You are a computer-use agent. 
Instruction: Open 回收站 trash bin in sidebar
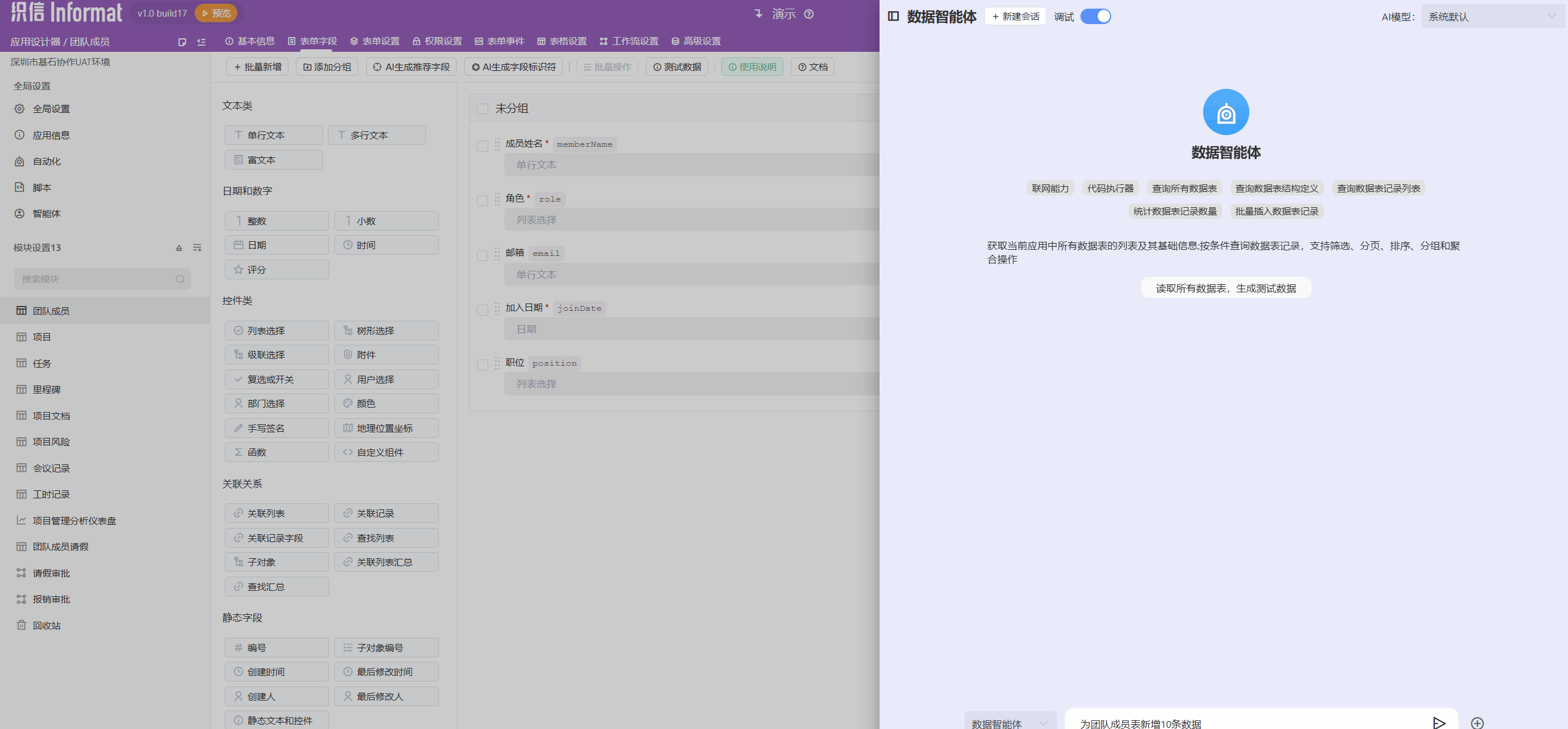pyautogui.click(x=46, y=625)
